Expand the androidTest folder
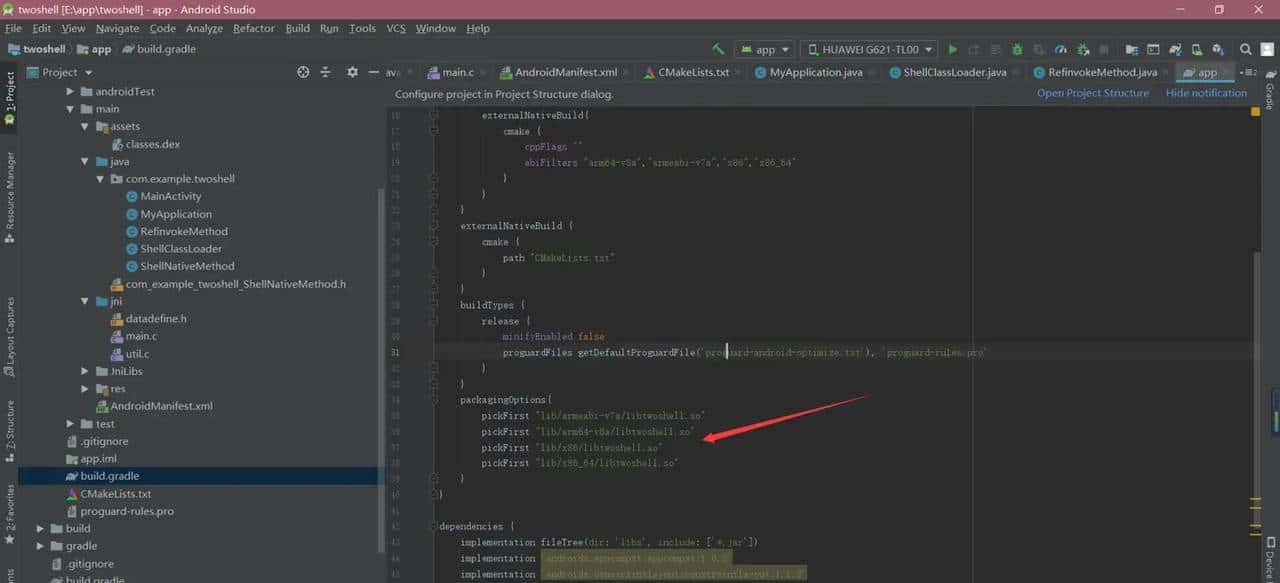Image resolution: width=1280 pixels, height=583 pixels. [x=71, y=92]
